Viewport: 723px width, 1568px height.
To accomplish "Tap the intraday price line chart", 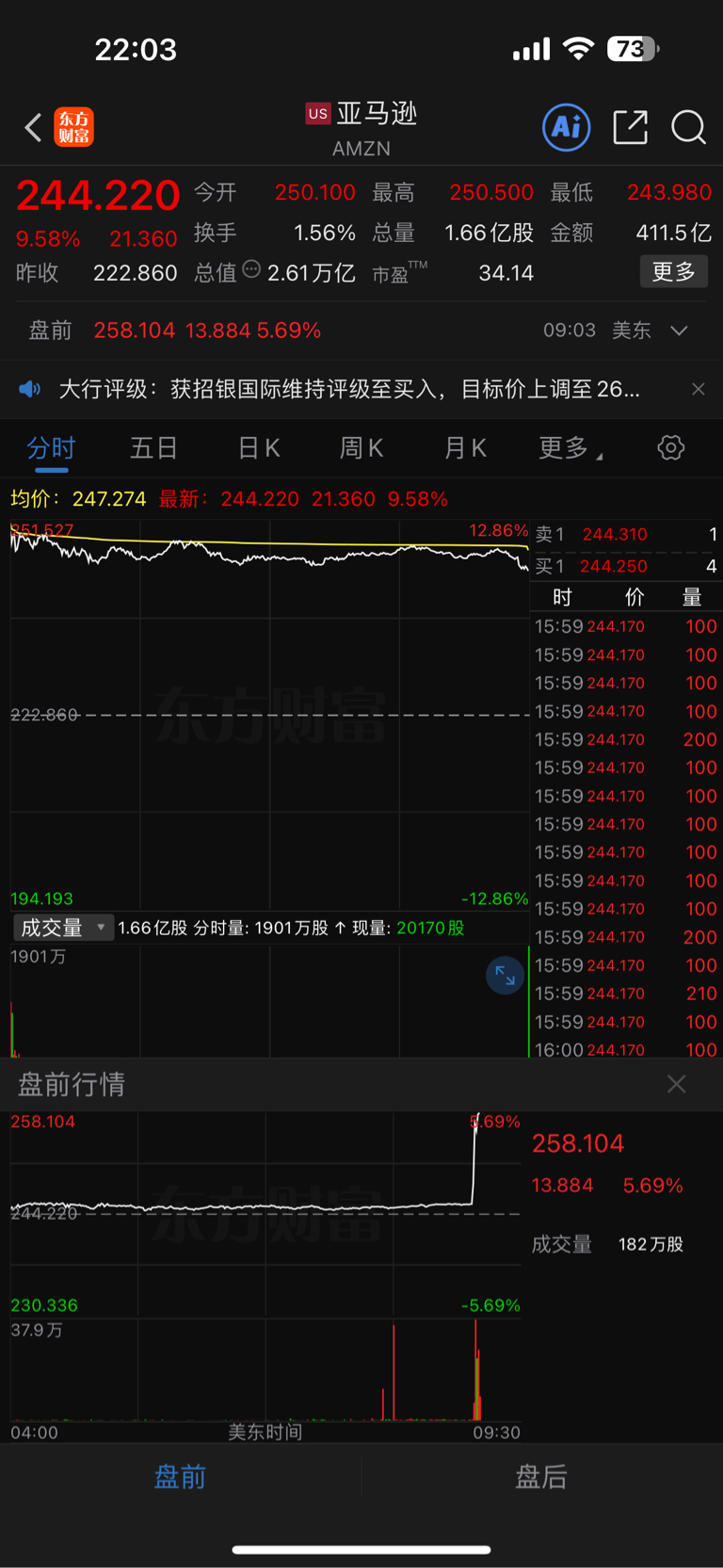I will coord(269,714).
